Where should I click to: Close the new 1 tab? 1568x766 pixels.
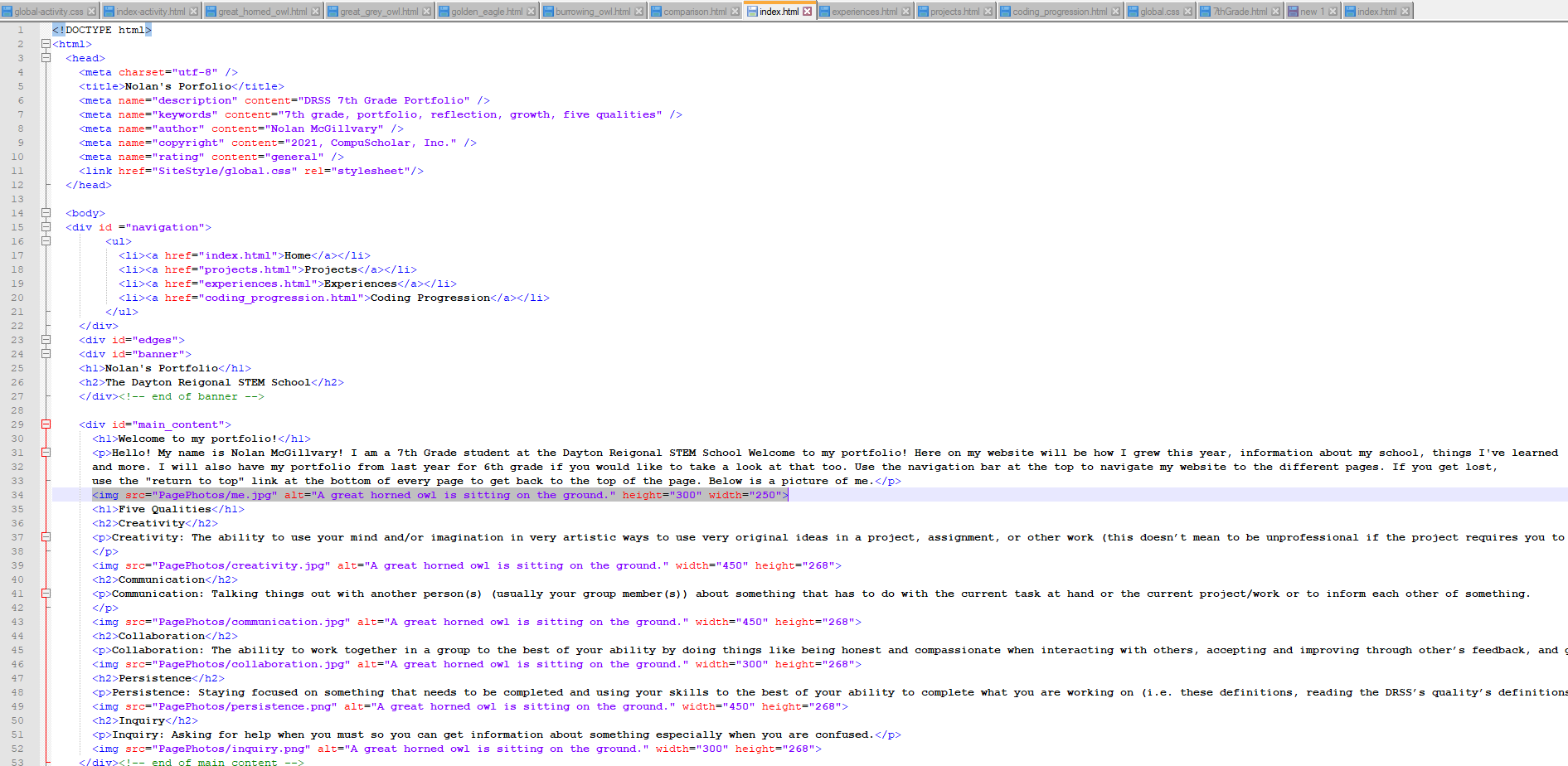(1333, 12)
